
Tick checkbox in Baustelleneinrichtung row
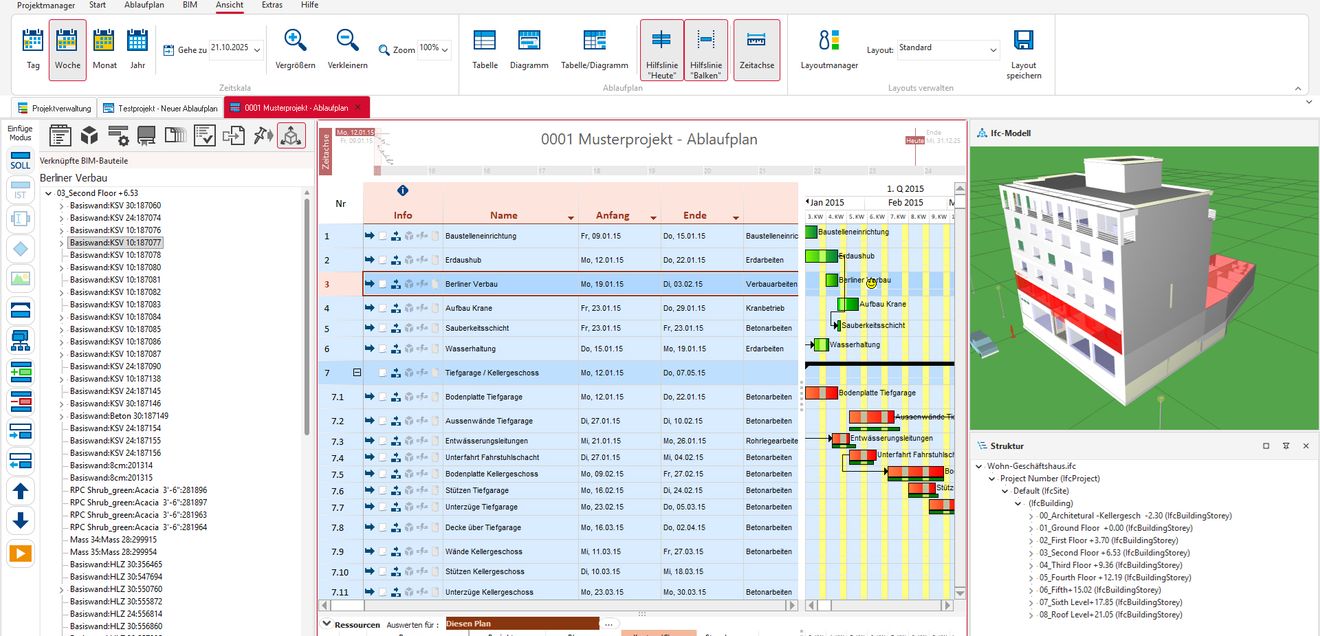click(382, 236)
